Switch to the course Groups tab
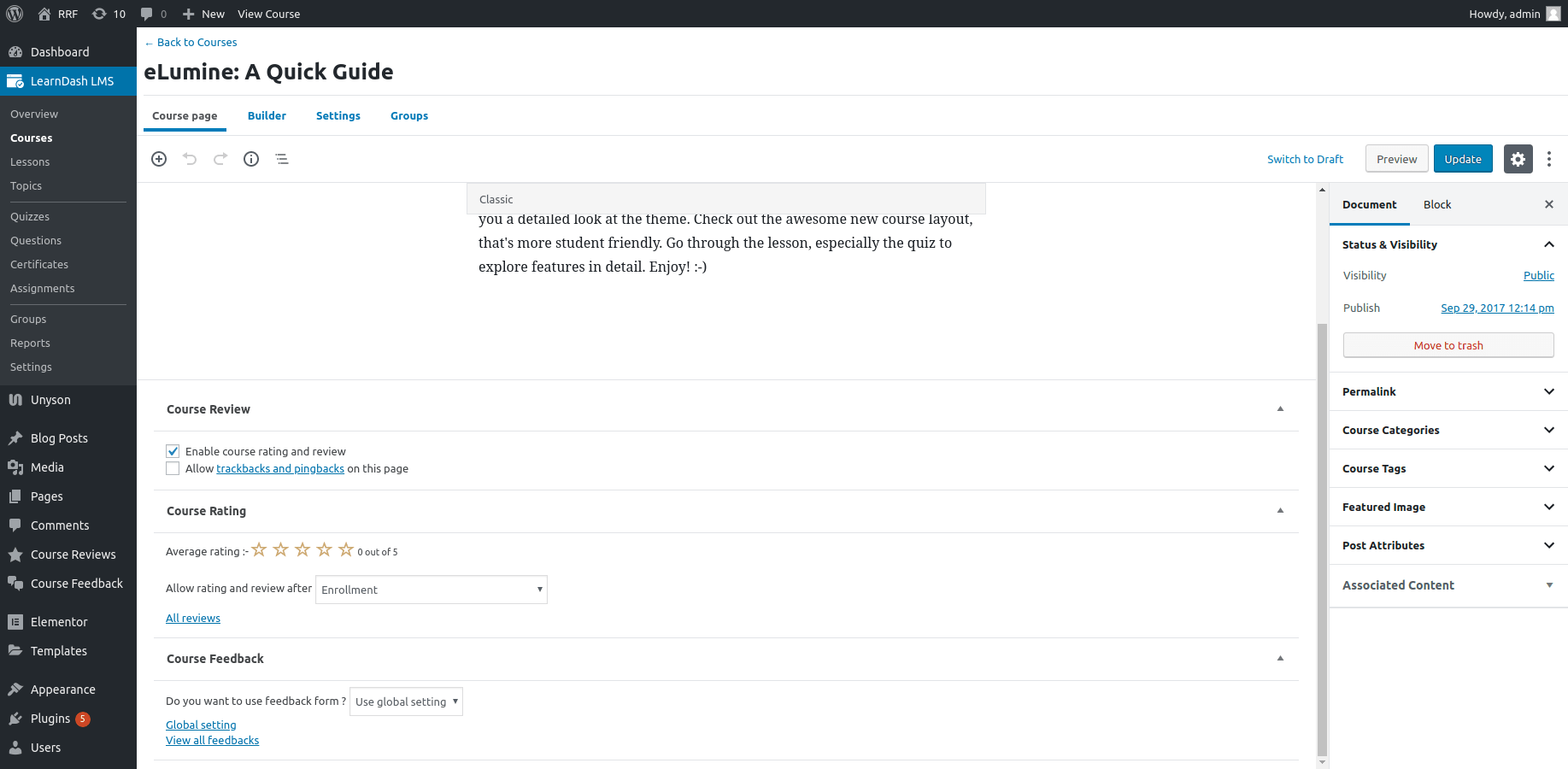1568x769 pixels. click(409, 116)
